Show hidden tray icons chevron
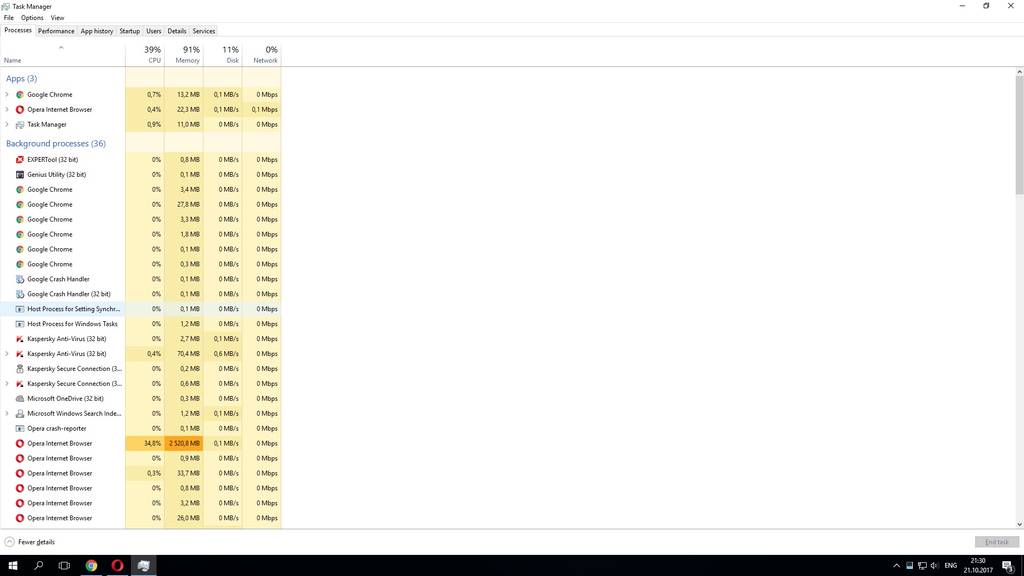 pos(896,566)
